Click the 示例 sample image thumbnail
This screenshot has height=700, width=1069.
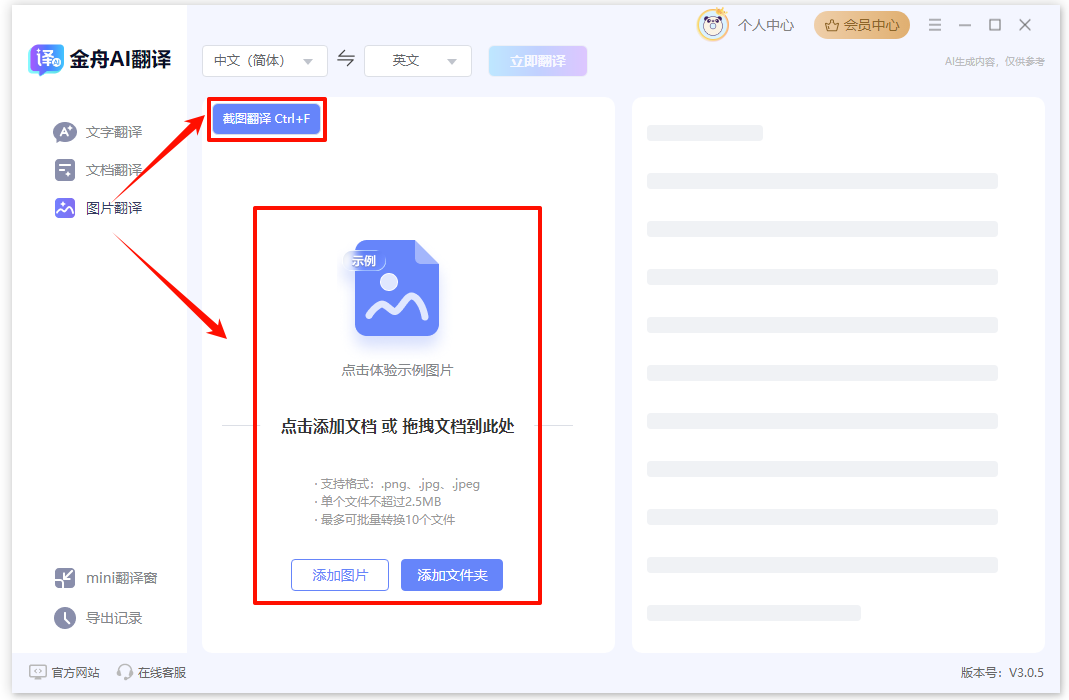(397, 290)
